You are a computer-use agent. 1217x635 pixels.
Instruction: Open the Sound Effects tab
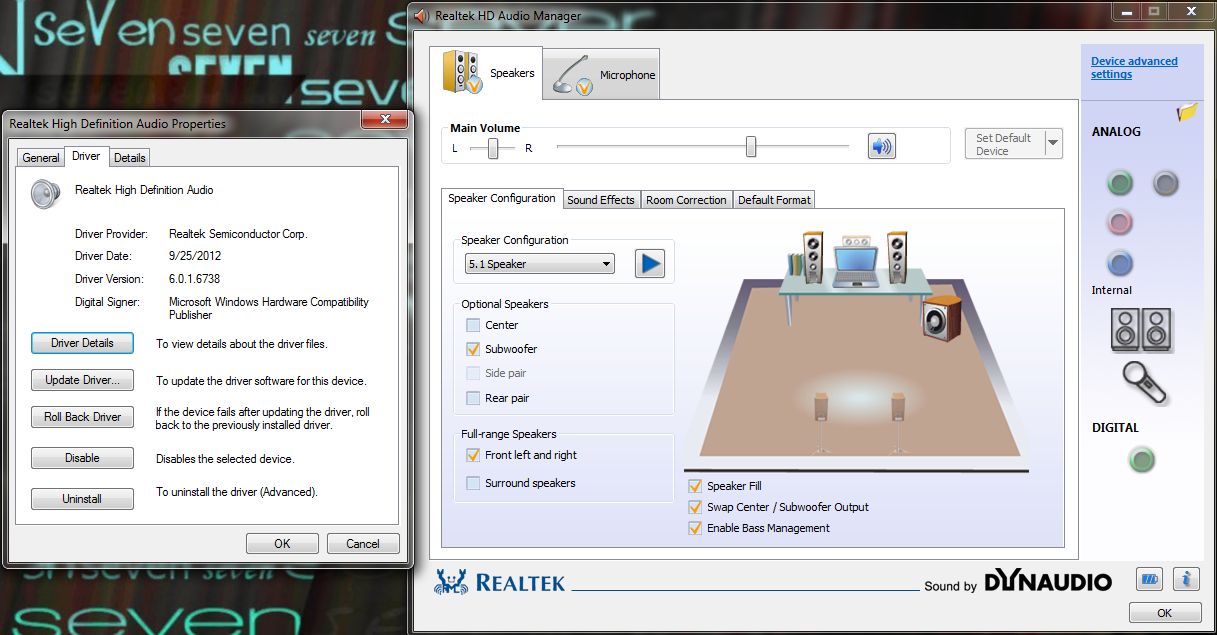[x=601, y=200]
